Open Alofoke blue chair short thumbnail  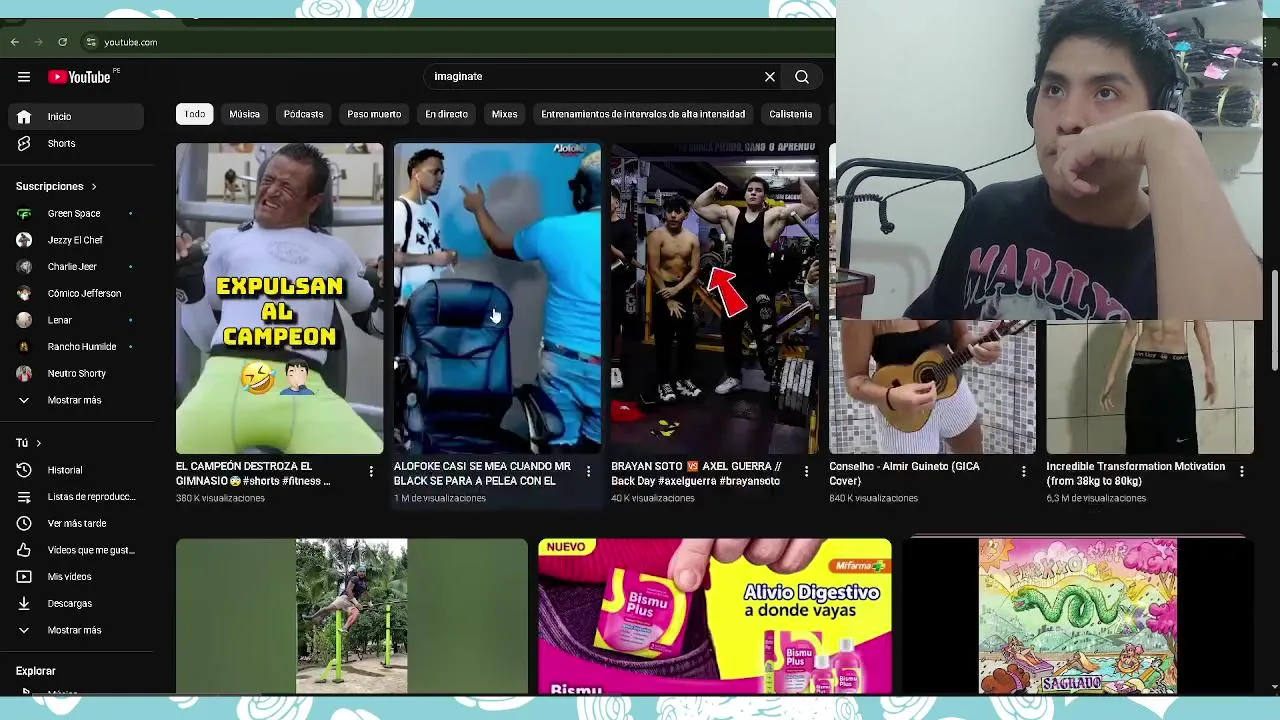click(497, 298)
